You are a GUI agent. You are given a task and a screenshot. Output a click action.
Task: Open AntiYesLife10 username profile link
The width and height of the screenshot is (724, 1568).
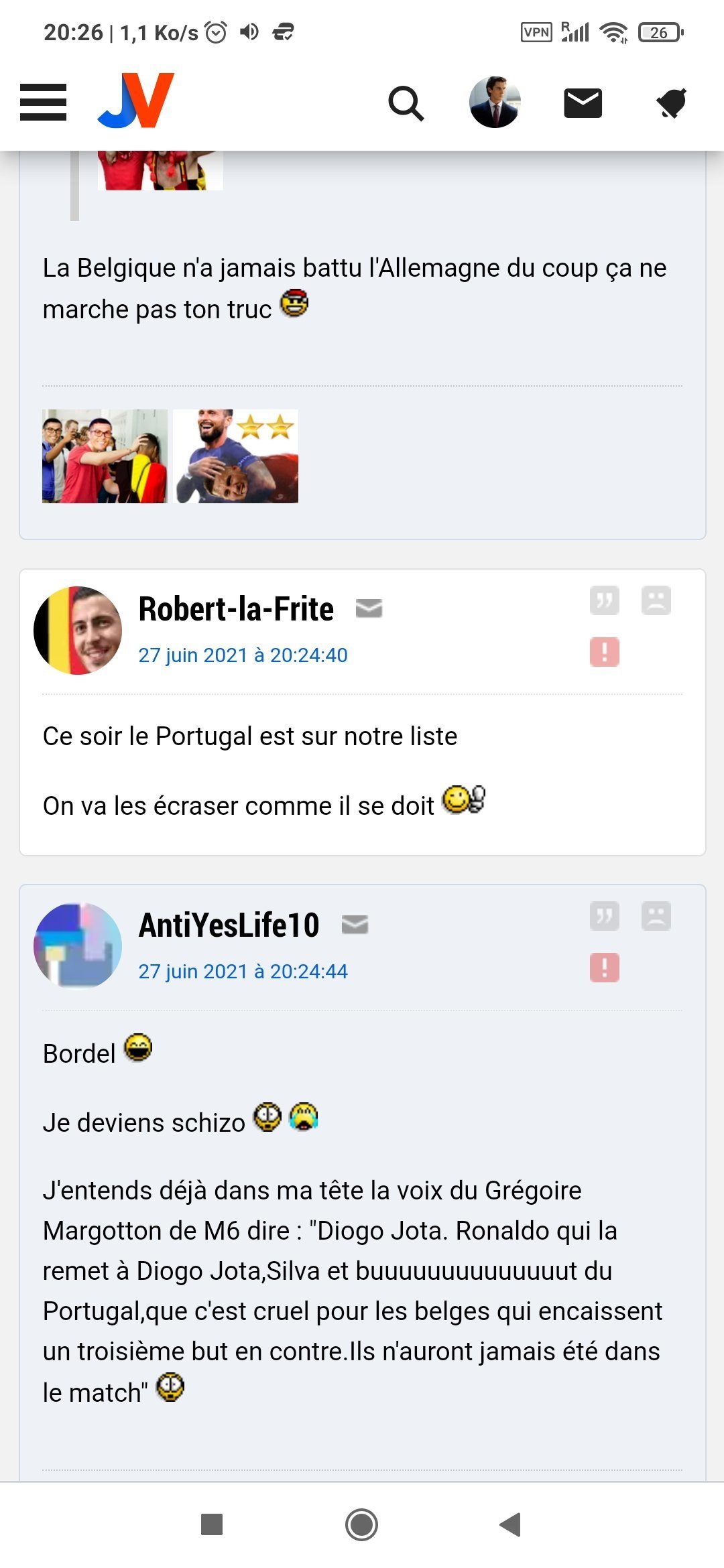pyautogui.click(x=229, y=925)
